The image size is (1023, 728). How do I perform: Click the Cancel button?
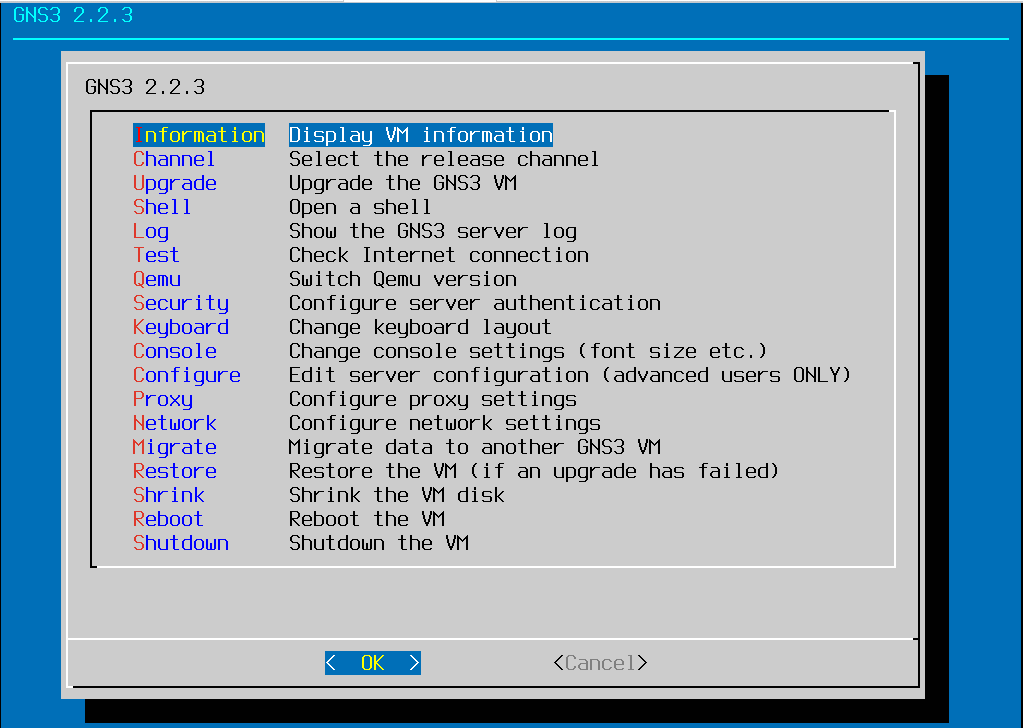(x=600, y=663)
